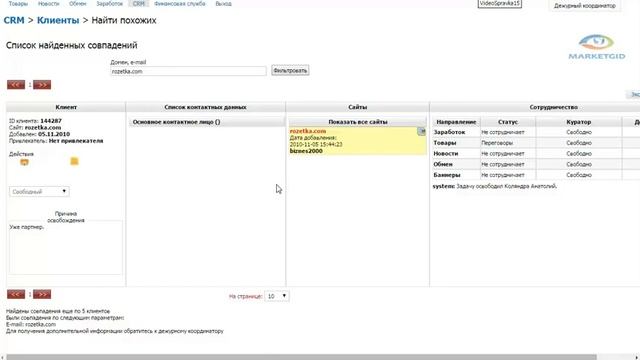This screenshot has width=640, height=360.
Task: Go to the Обмен top menu
Action: [x=78, y=4]
